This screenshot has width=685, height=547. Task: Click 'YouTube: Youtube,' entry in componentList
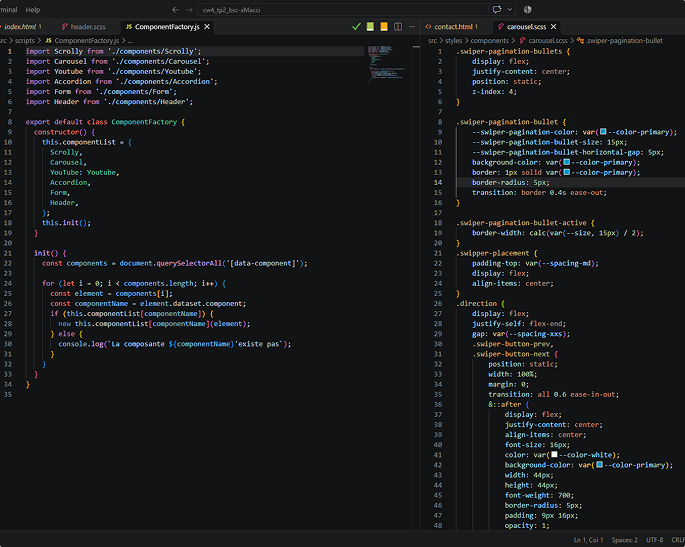pos(84,172)
